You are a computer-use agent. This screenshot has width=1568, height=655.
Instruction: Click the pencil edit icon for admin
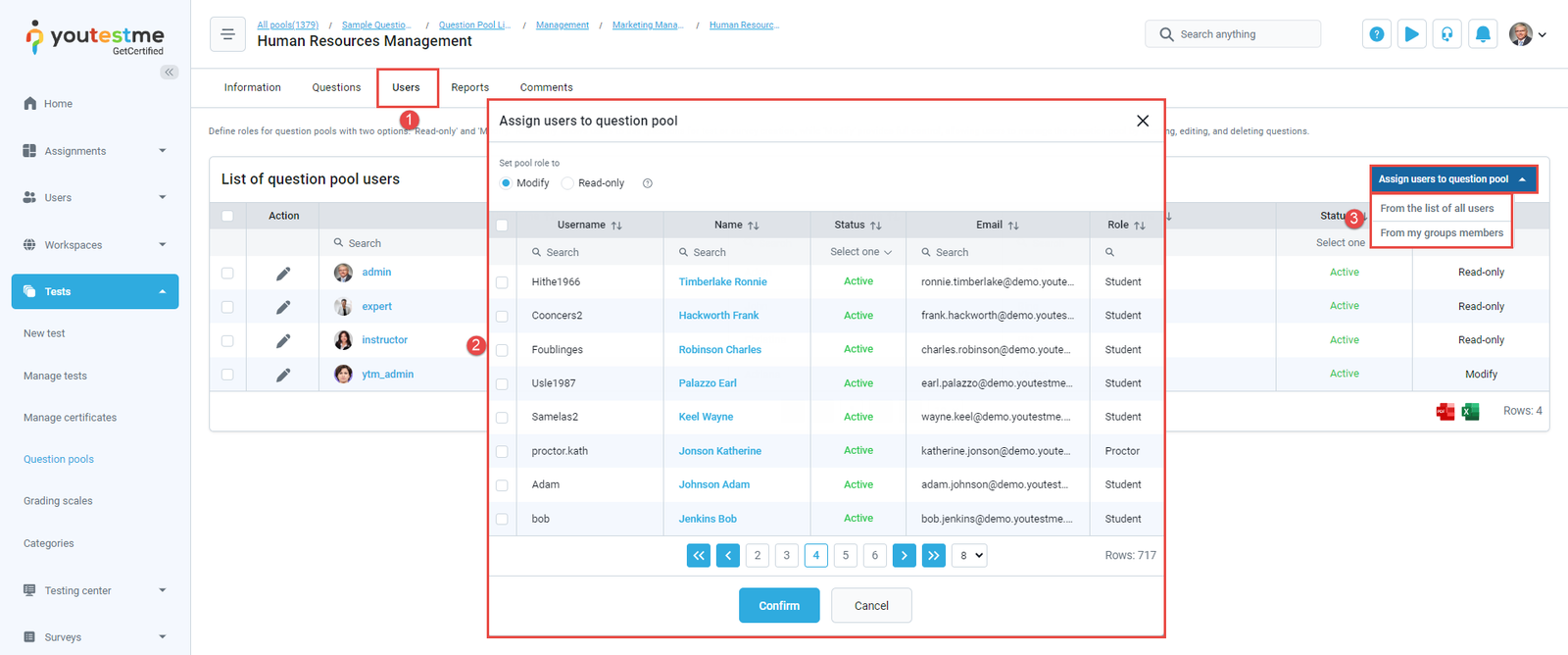283,274
